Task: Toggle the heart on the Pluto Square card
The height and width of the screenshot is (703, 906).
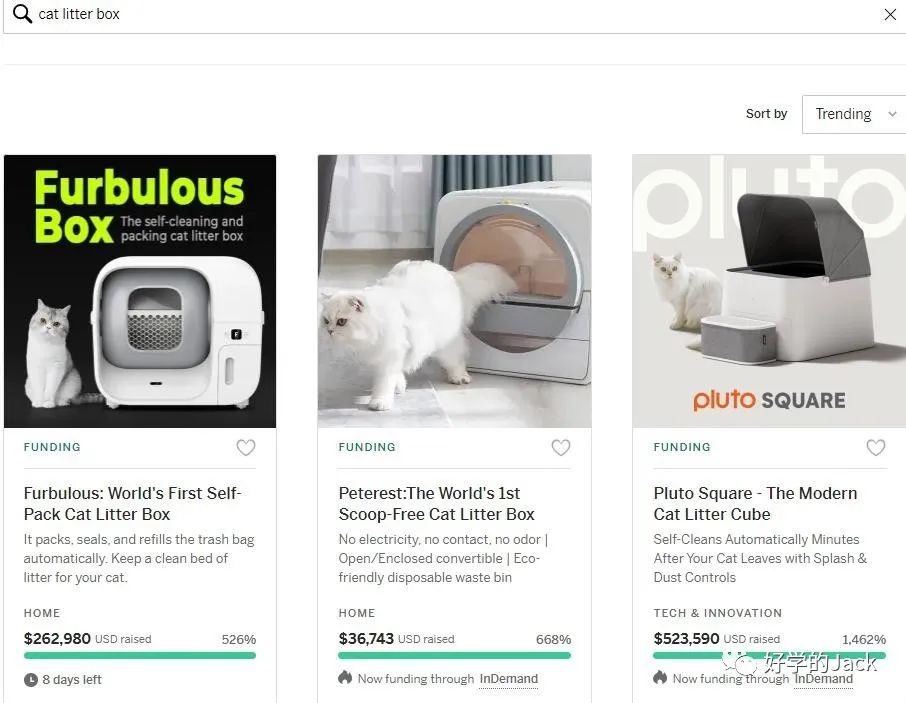Action: coord(875,447)
